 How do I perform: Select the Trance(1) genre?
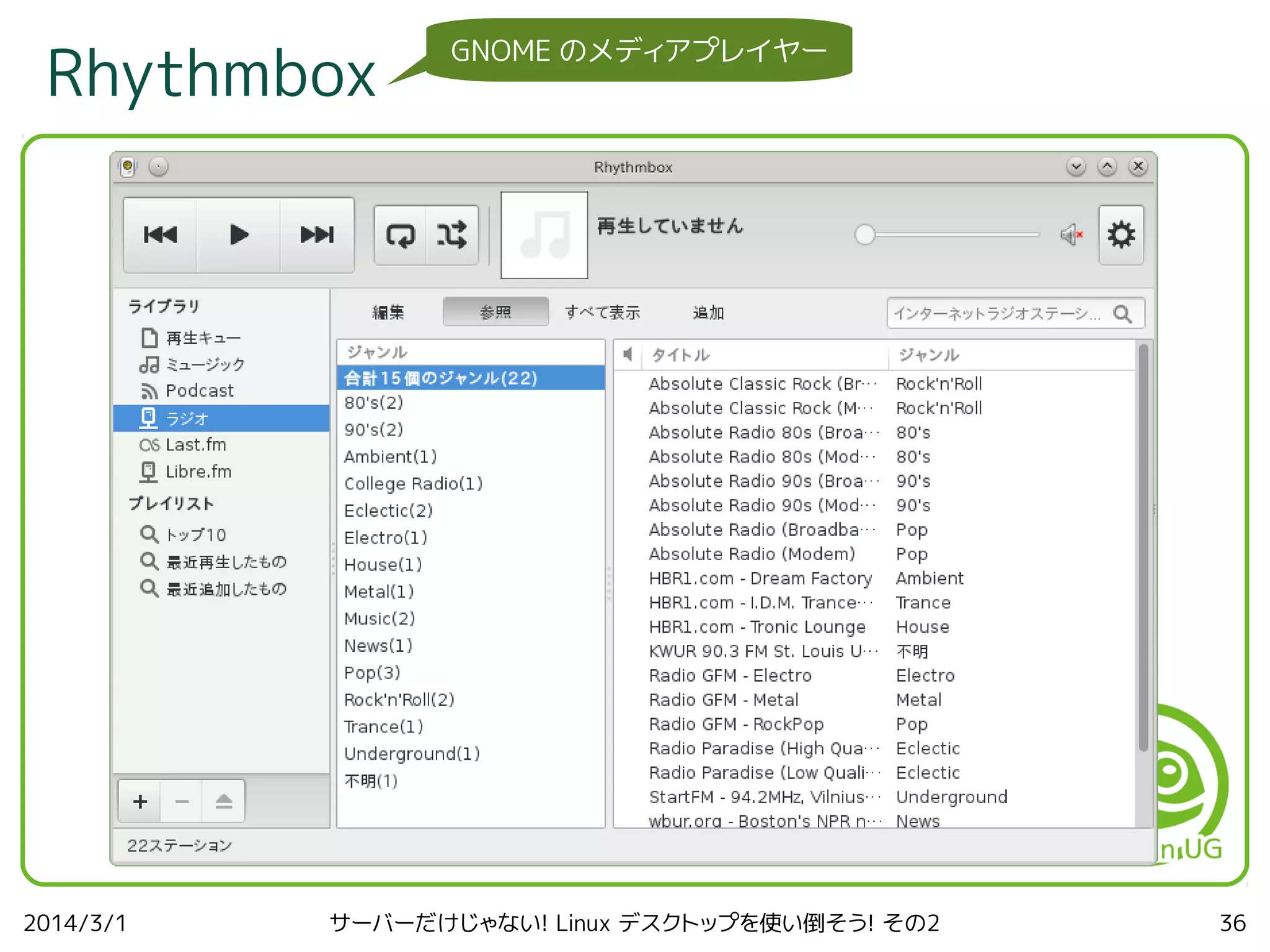pyautogui.click(x=471, y=727)
